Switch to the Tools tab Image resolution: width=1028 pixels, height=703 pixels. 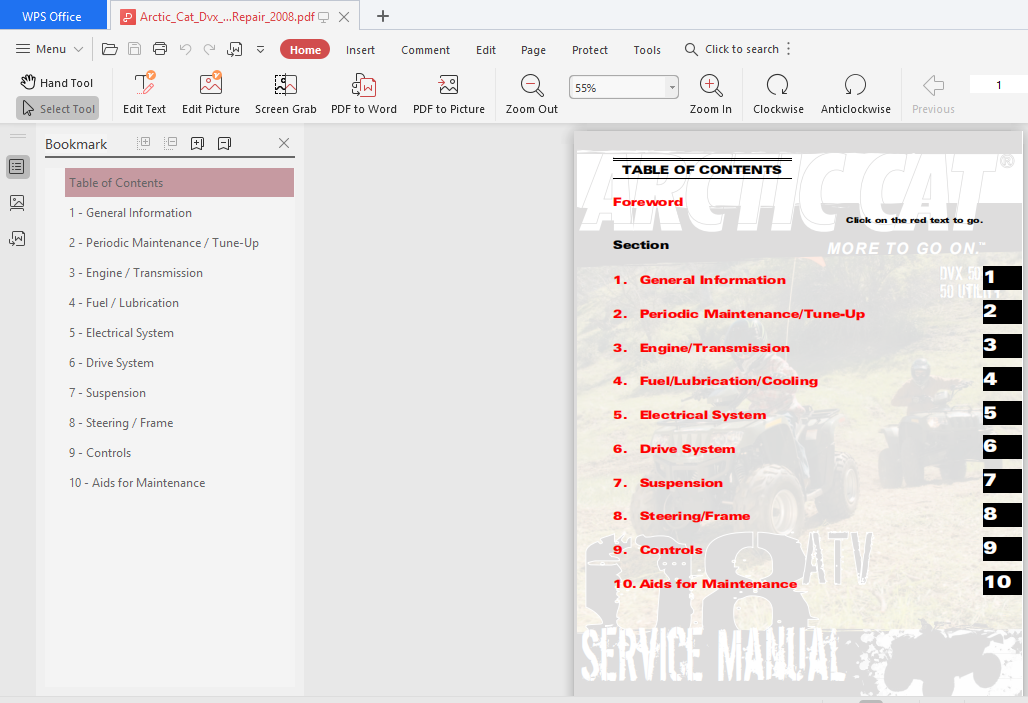click(x=647, y=50)
